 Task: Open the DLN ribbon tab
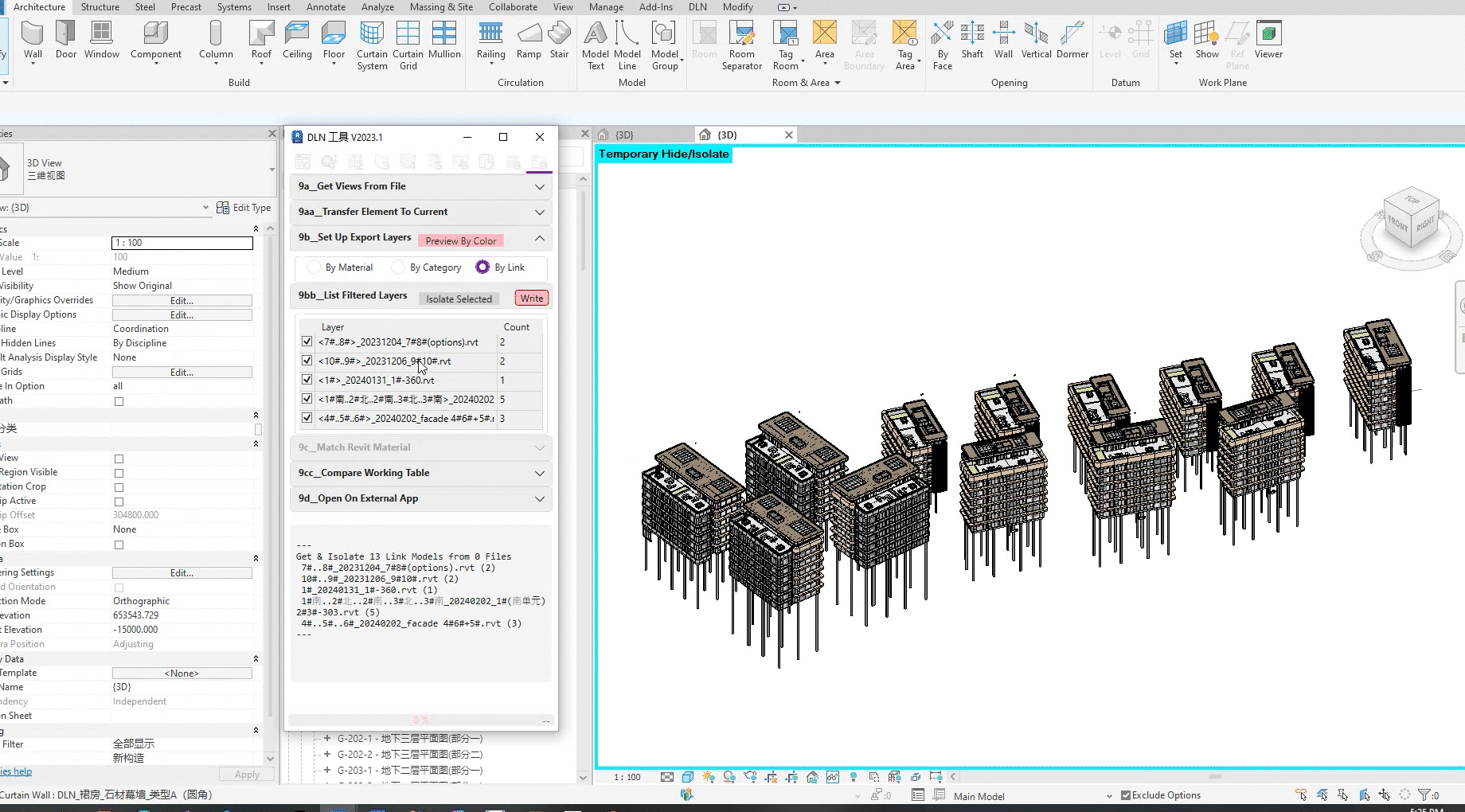click(697, 7)
